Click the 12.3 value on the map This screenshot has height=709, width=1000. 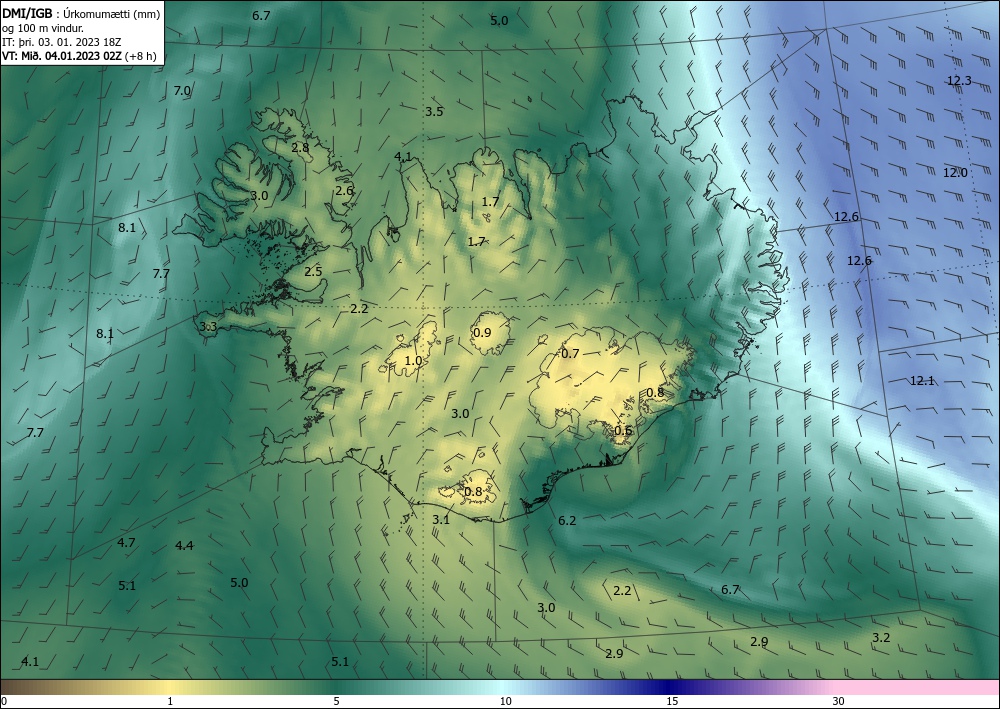[x=959, y=80]
